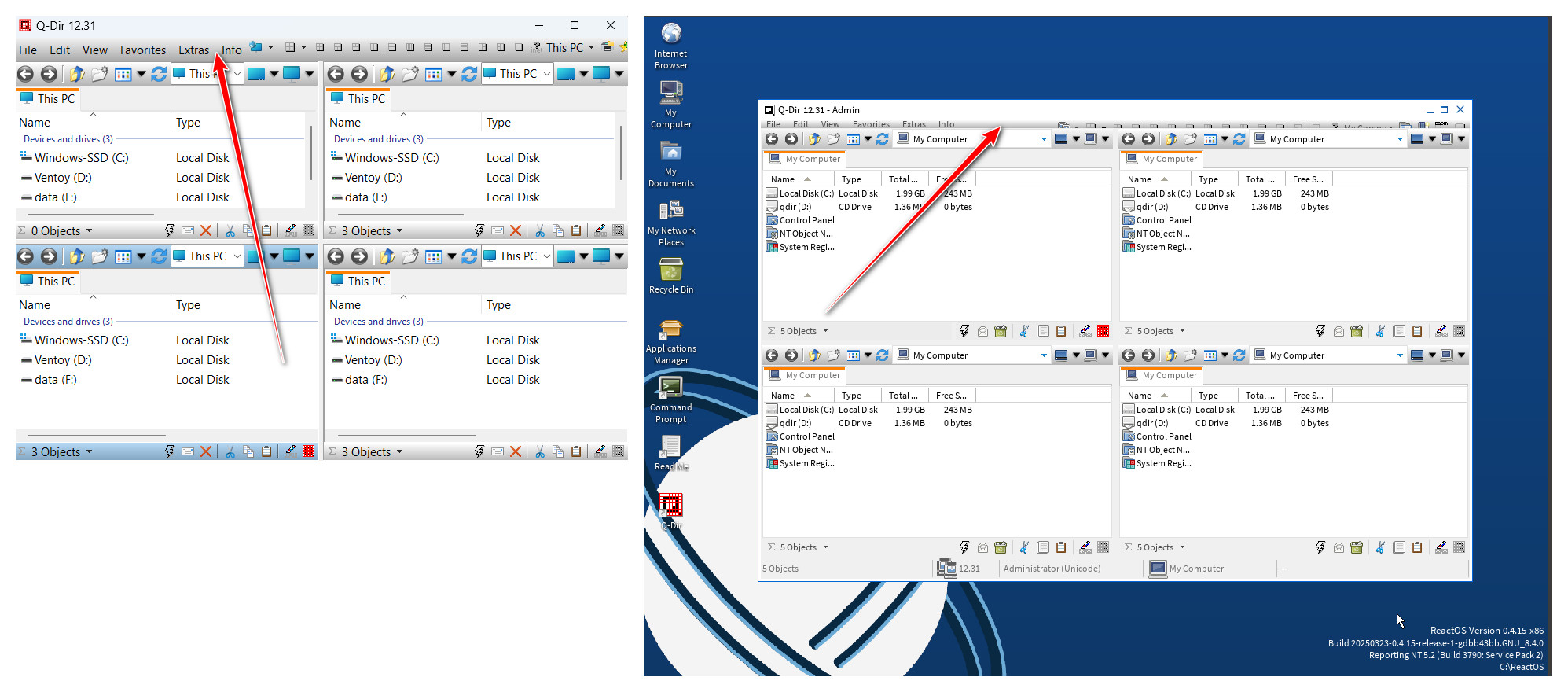Select Local Disk (C:) in upper-right My Computer pane
Image resolution: width=1568 pixels, height=692 pixels.
tap(1156, 193)
